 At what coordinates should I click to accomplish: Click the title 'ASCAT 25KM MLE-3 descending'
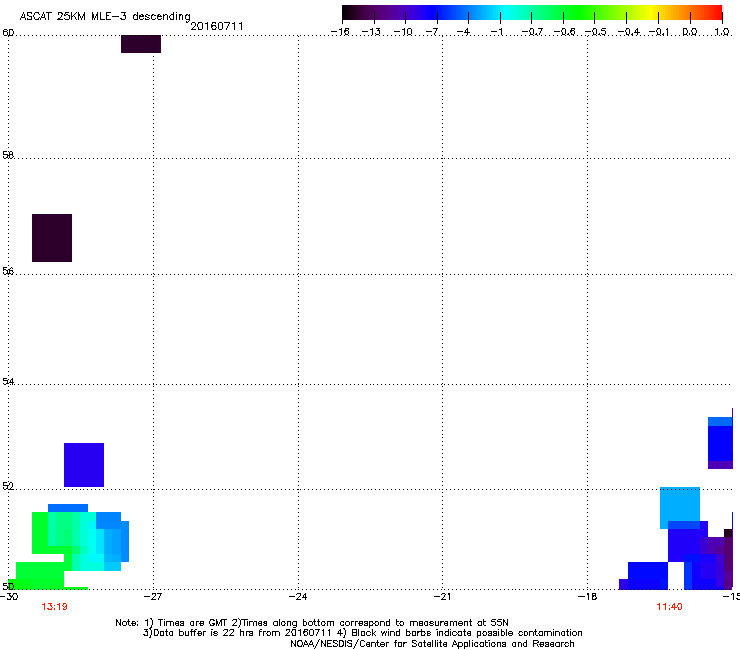tap(105, 16)
